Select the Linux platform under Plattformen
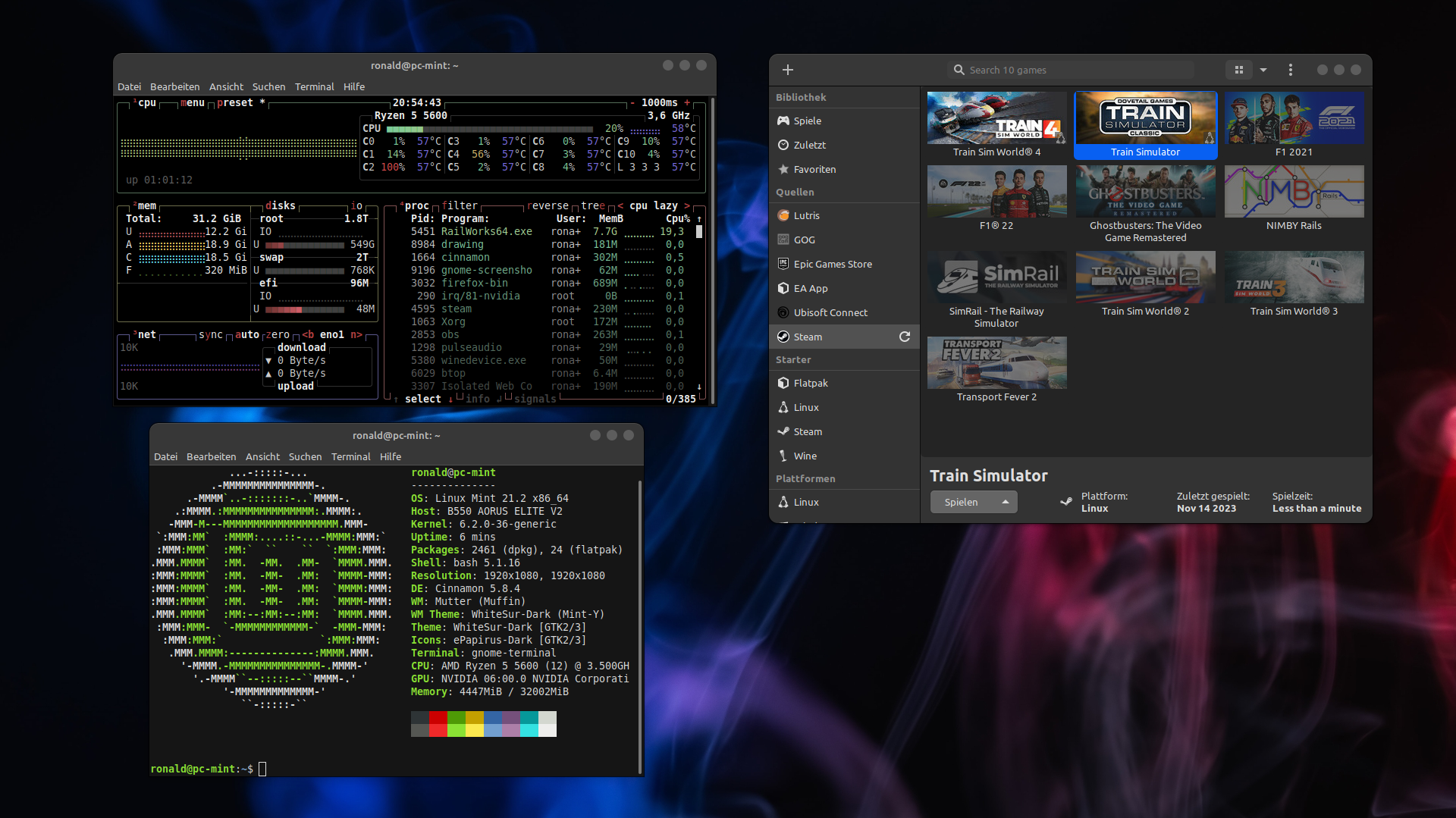This screenshot has height=818, width=1456. [845, 502]
